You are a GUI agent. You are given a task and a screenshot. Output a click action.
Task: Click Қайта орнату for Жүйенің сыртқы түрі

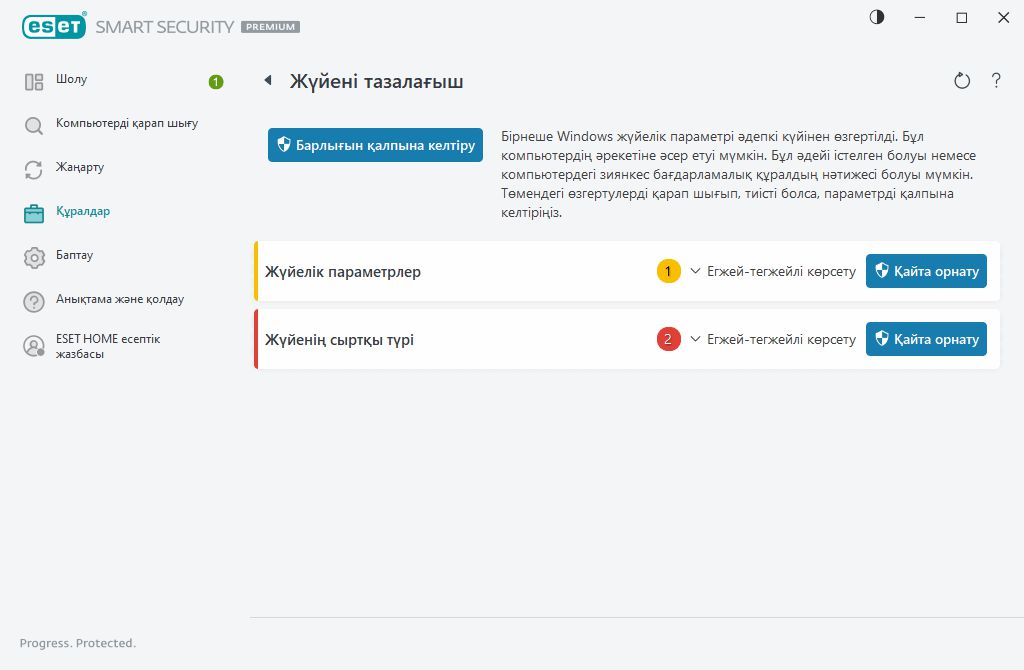click(x=926, y=339)
